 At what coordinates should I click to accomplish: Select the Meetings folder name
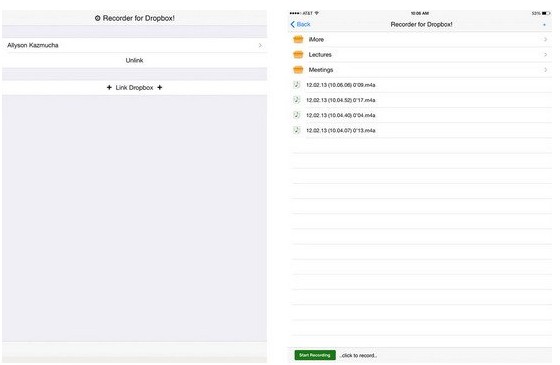coord(321,70)
